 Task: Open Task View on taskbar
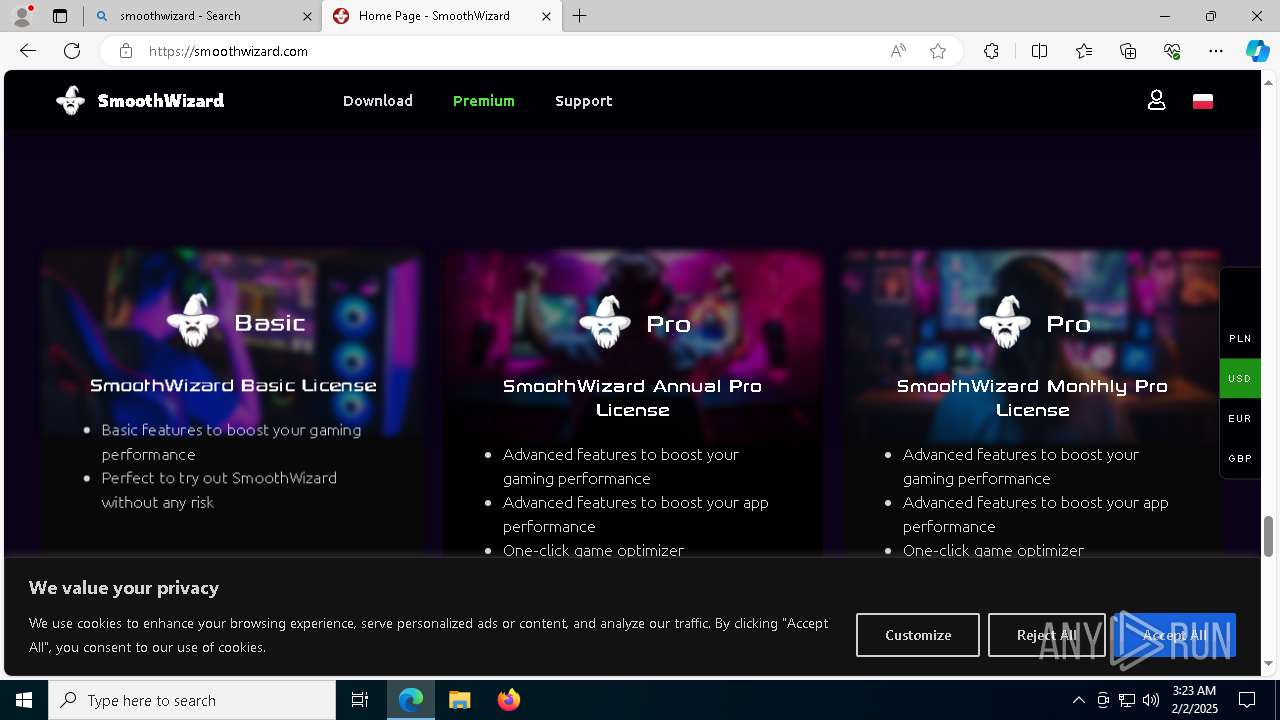360,700
